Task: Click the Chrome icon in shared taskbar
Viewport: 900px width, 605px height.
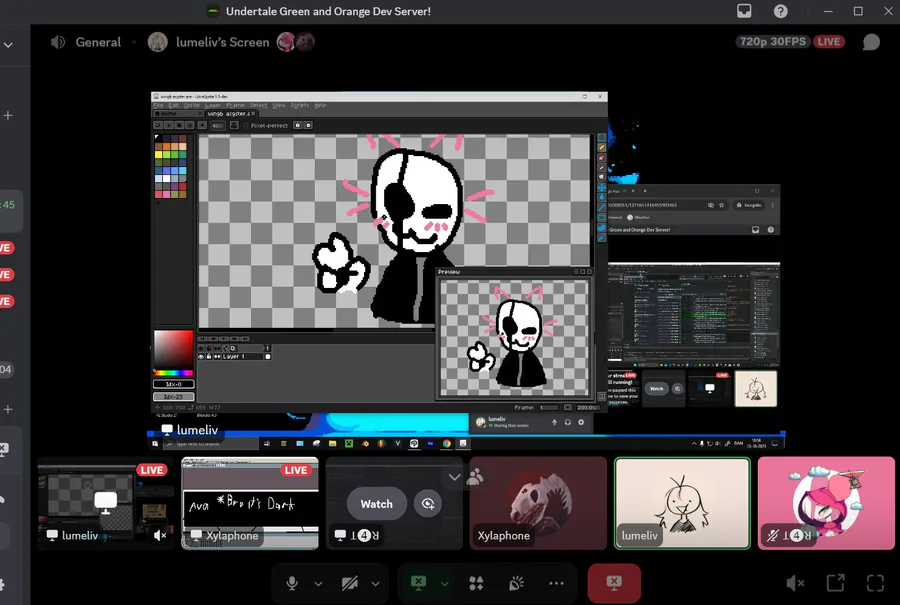Action: tap(447, 444)
